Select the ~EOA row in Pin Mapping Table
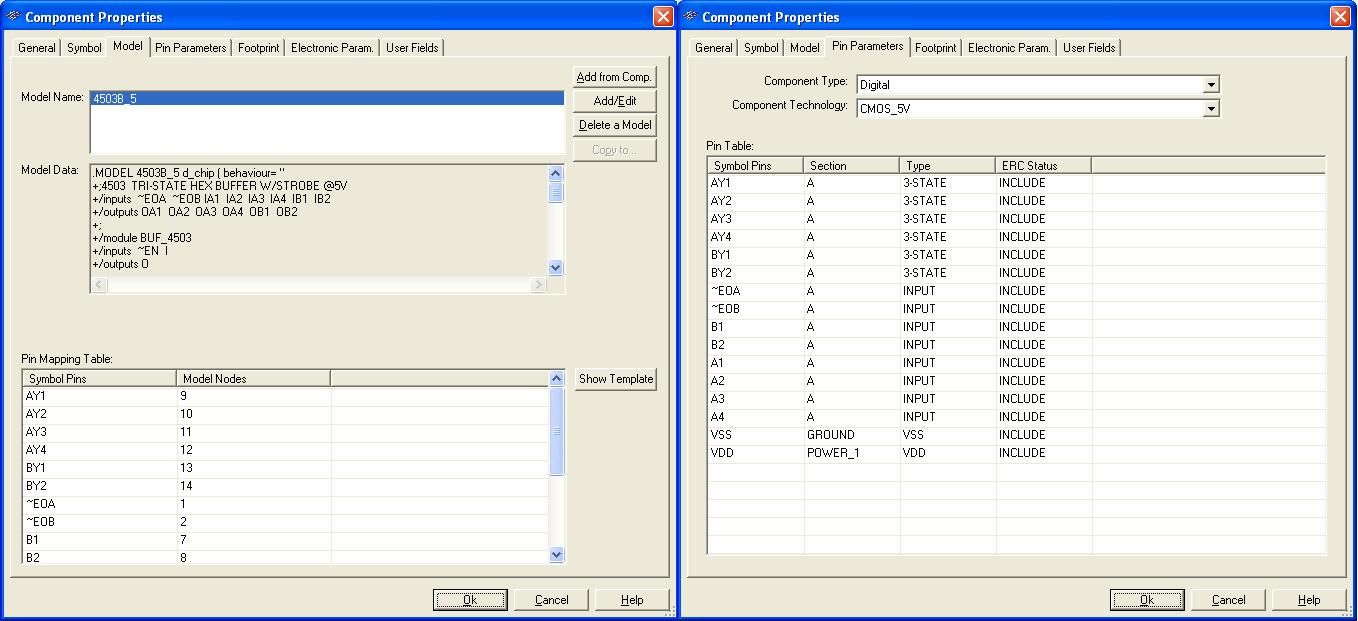This screenshot has width=1358, height=621. pyautogui.click(x=100, y=504)
